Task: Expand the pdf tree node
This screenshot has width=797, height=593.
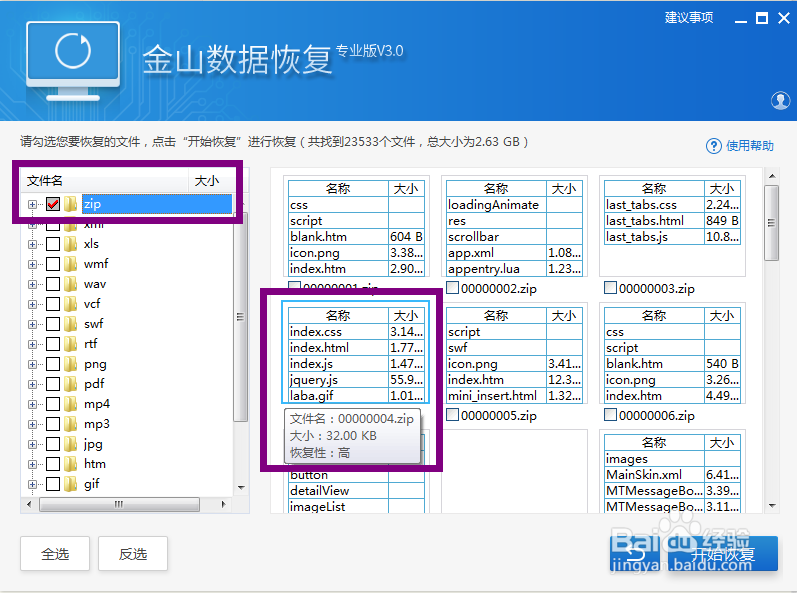Action: click(33, 384)
